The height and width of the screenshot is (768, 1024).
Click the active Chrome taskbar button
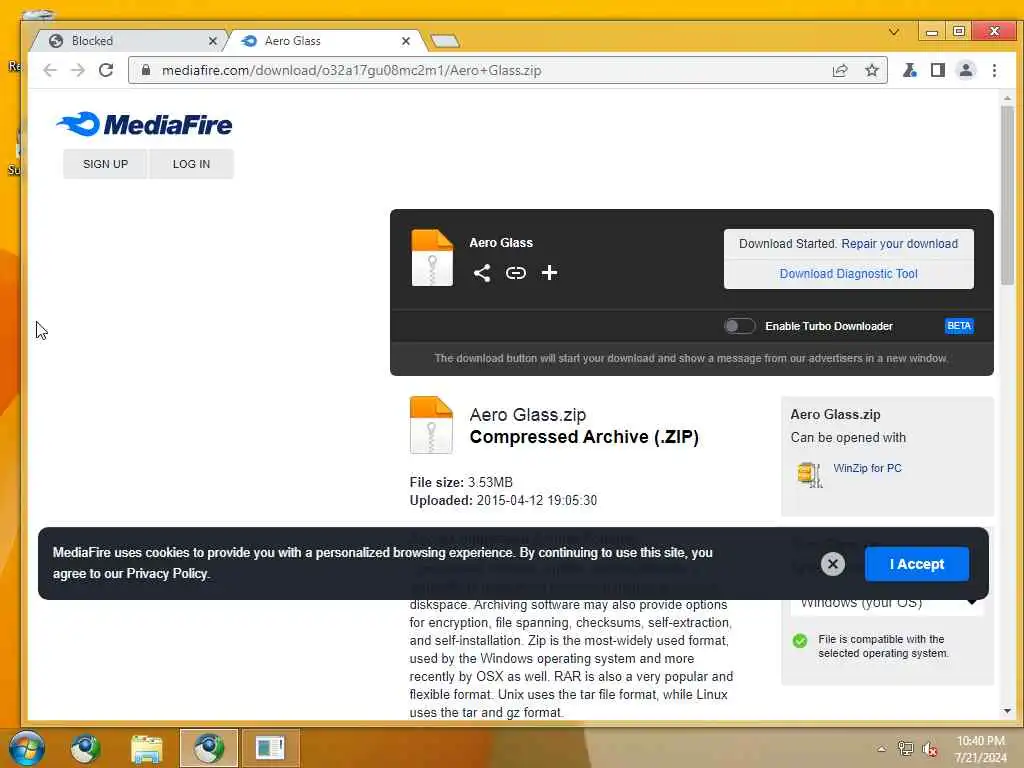(209, 748)
